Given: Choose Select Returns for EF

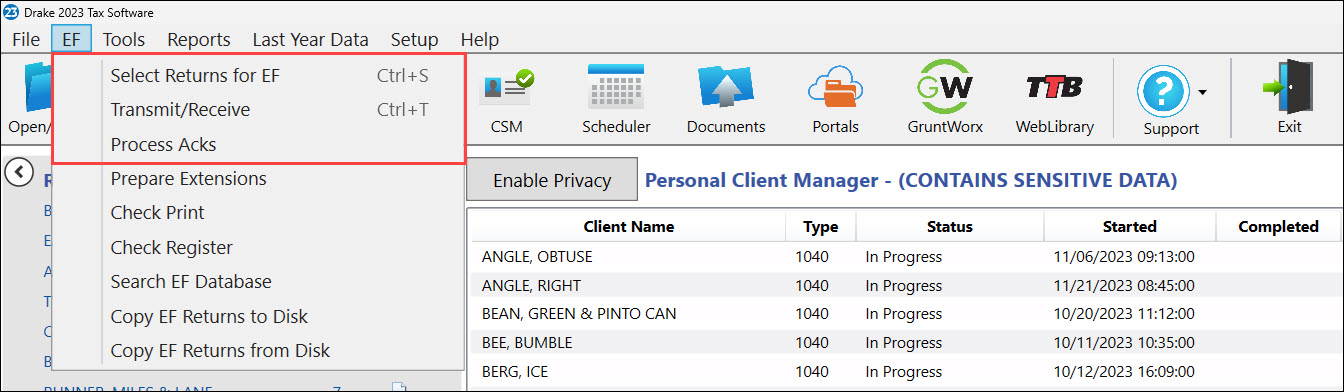Looking at the screenshot, I should pyautogui.click(x=259, y=75).
